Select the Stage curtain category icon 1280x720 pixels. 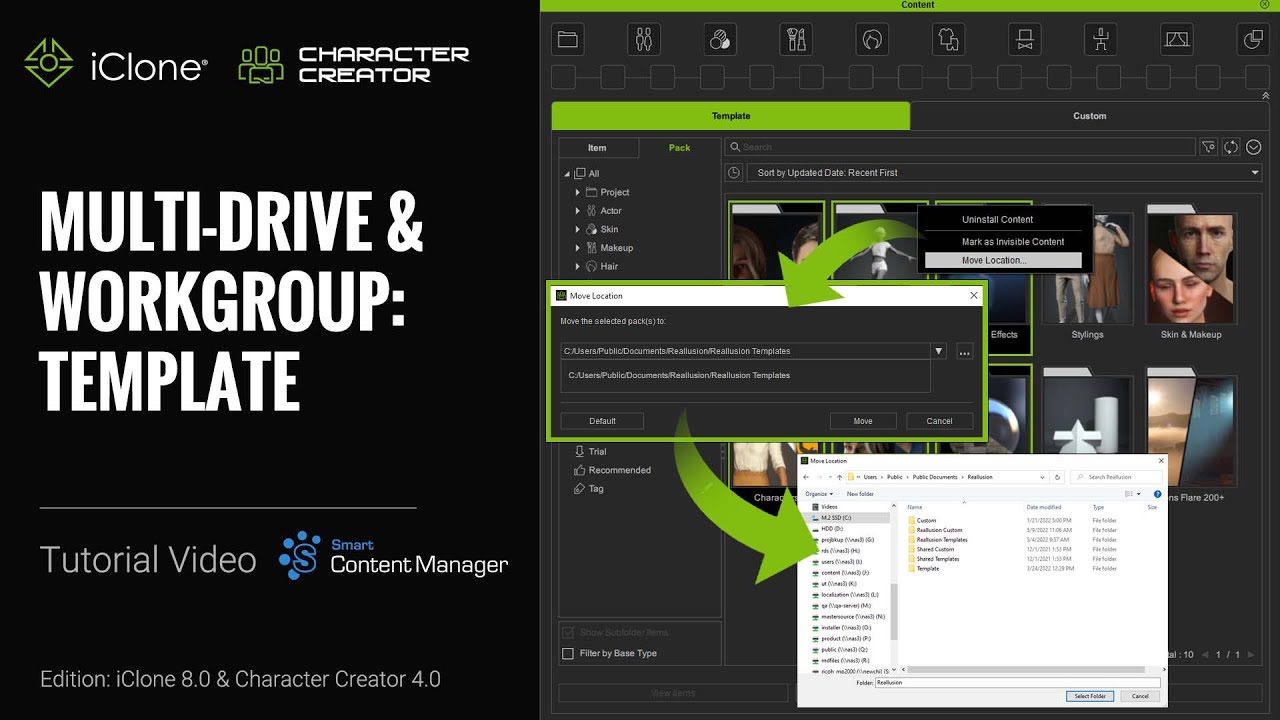point(1176,39)
